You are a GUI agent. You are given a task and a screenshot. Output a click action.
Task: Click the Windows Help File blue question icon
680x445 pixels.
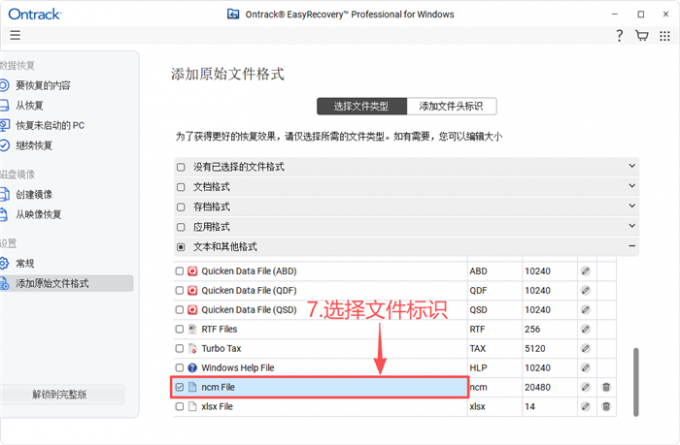193,368
